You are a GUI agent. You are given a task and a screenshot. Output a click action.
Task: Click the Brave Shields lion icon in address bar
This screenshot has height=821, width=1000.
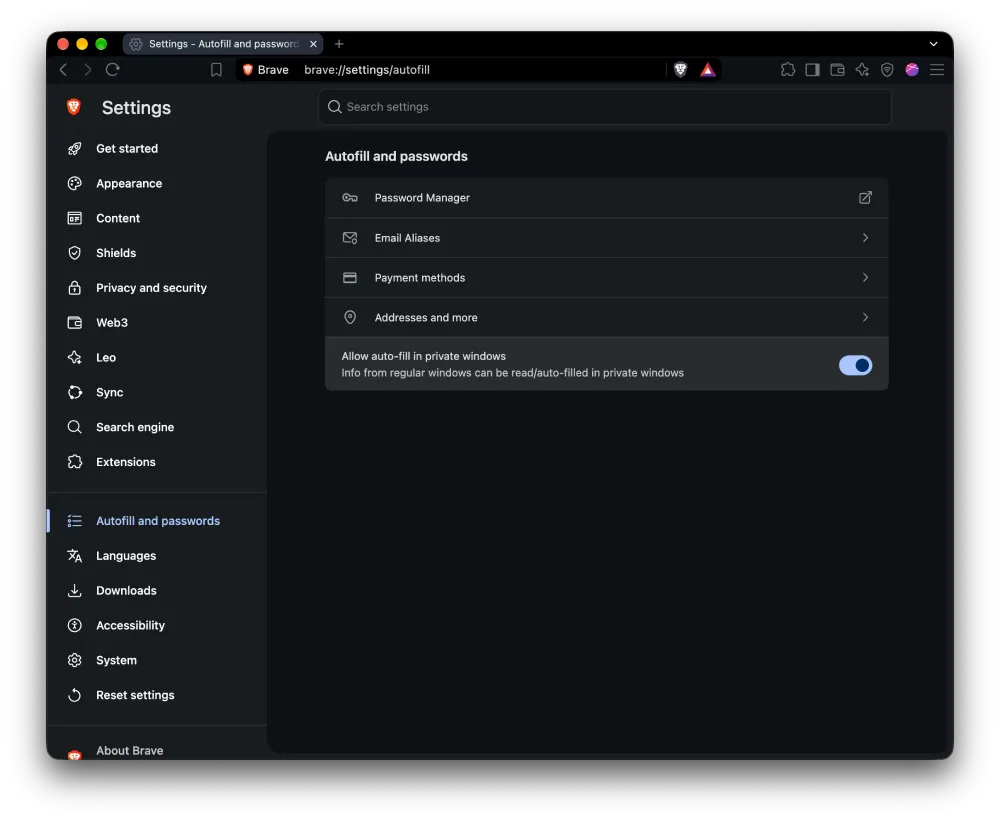(x=680, y=70)
